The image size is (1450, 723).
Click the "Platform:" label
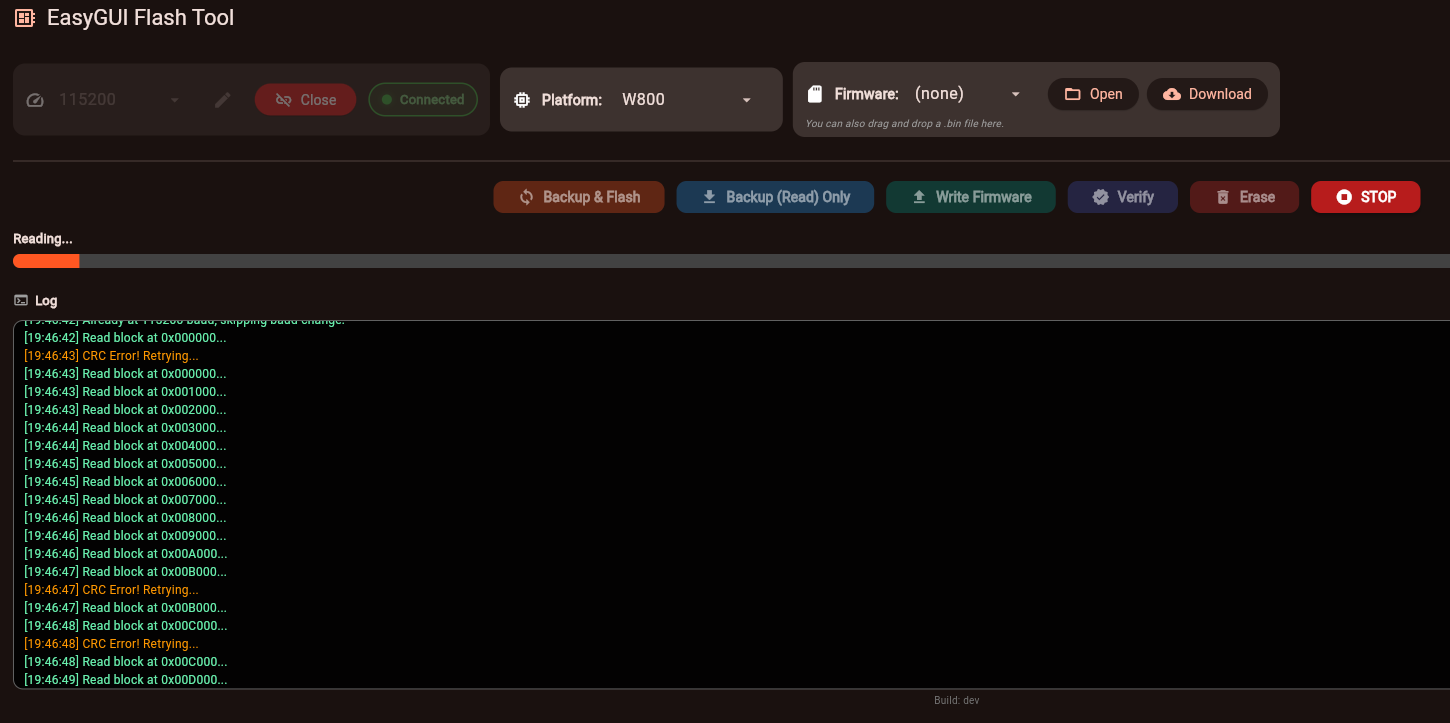pyautogui.click(x=572, y=100)
